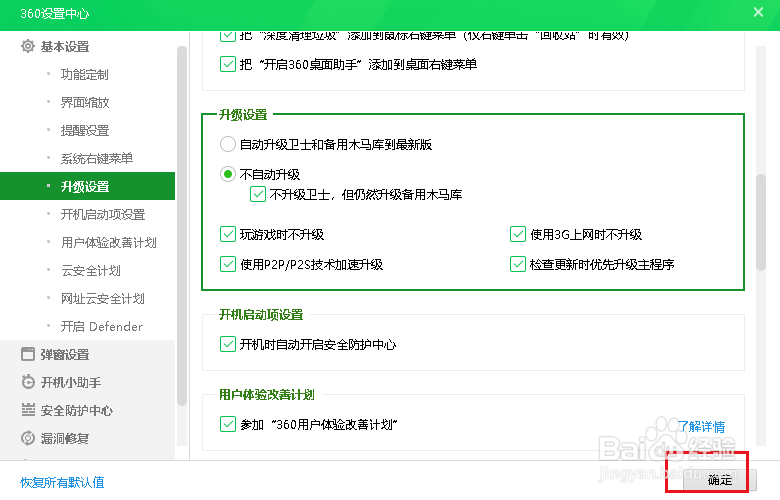Click the 升级设置 group heading
This screenshot has height=500, width=780.
pyautogui.click(x=243, y=115)
